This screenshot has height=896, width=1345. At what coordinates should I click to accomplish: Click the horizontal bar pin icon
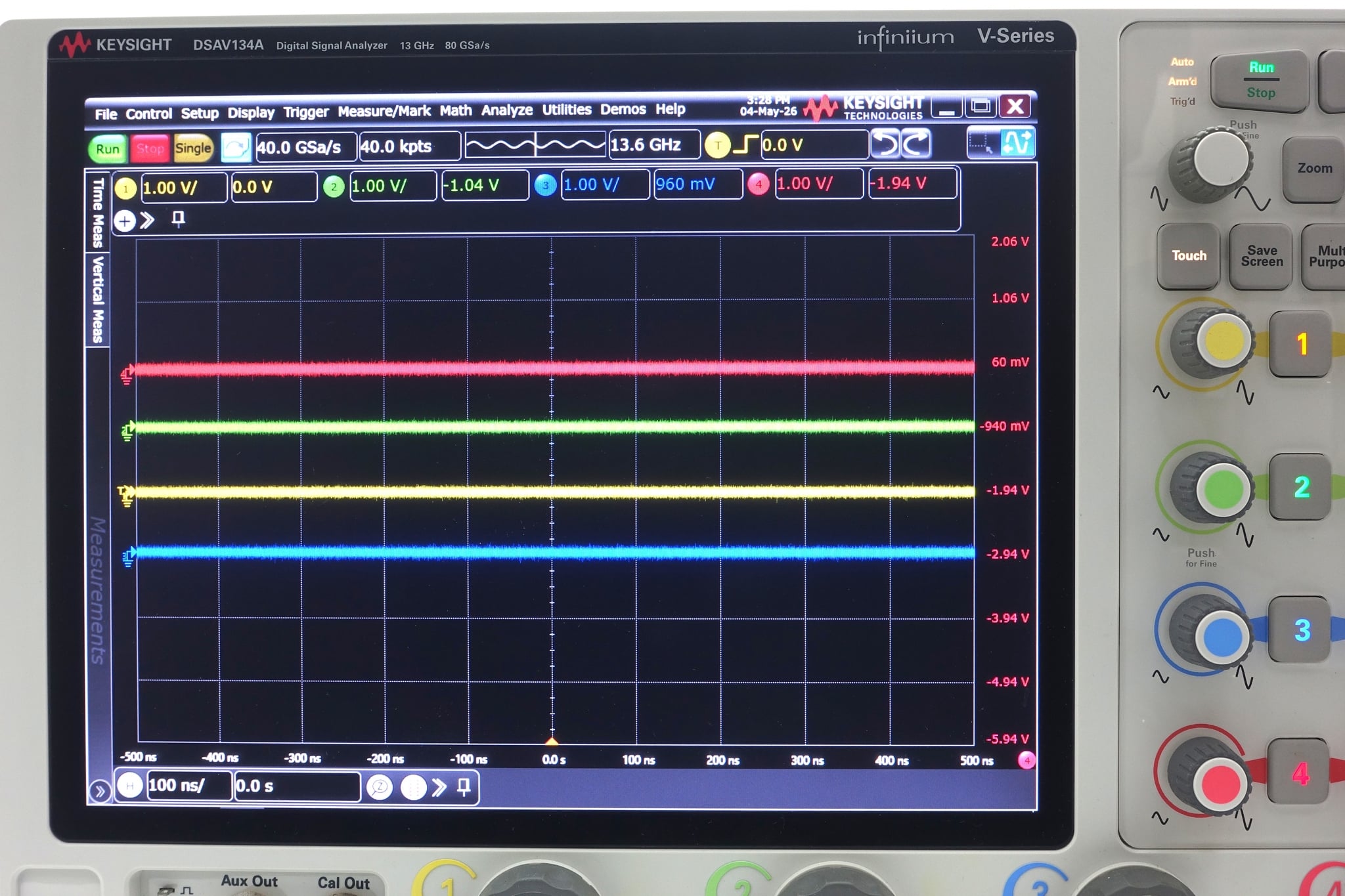tap(464, 787)
